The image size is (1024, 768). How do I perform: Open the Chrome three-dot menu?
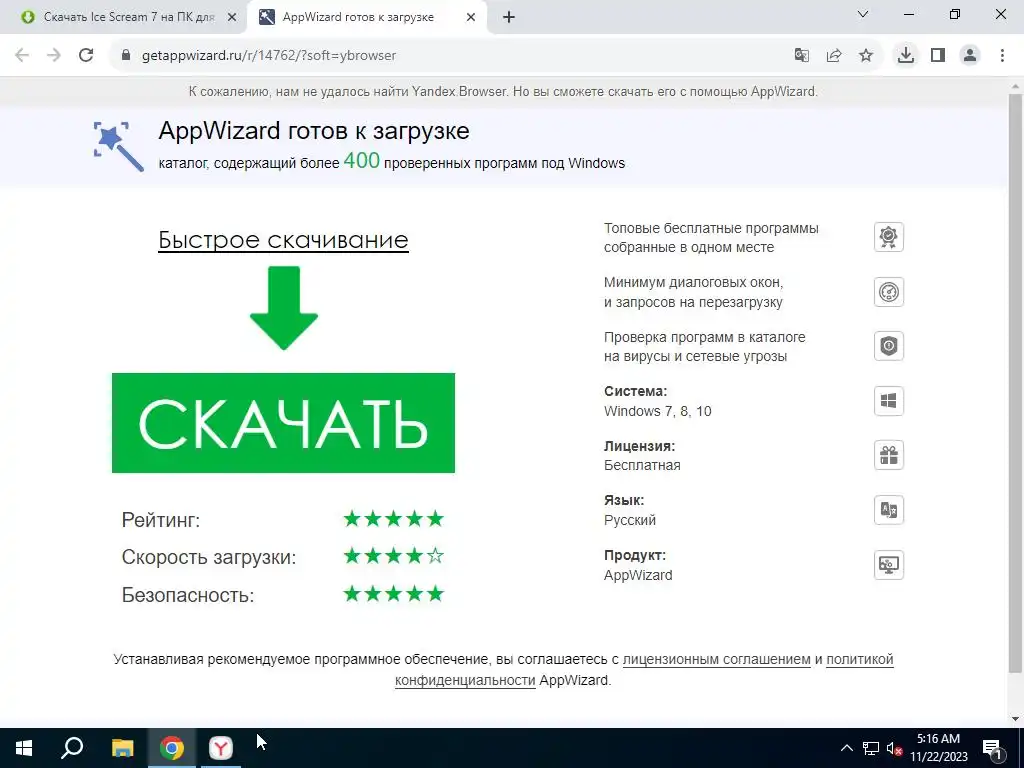click(x=1002, y=56)
